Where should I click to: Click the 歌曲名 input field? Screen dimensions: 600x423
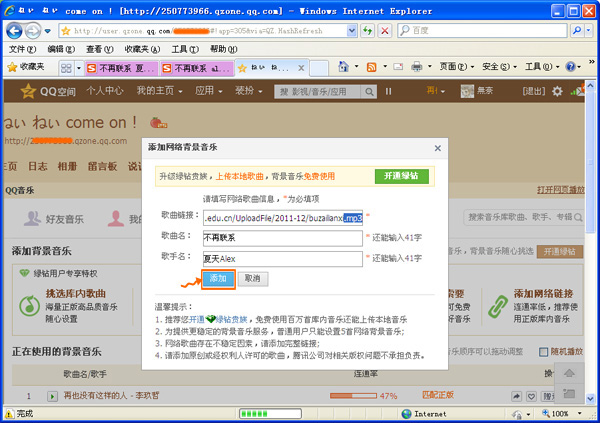coord(283,238)
